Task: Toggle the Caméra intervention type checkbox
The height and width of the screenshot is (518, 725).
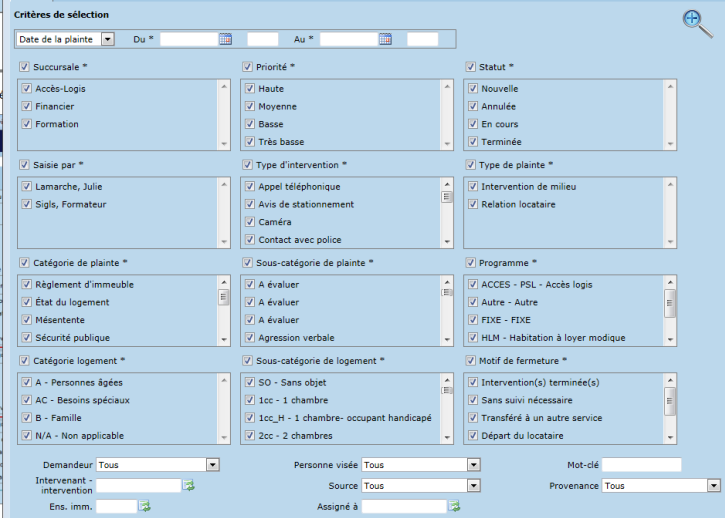Action: point(251,222)
